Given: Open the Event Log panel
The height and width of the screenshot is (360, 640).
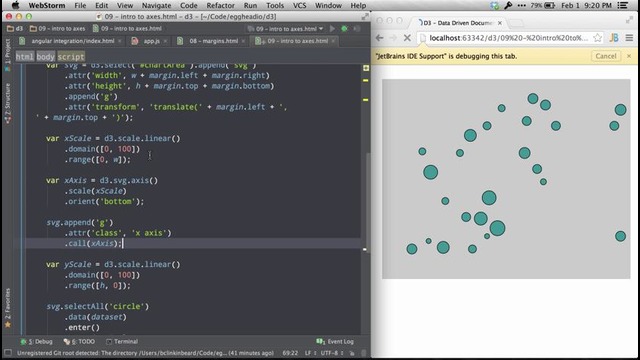Looking at the screenshot, I should point(335,342).
